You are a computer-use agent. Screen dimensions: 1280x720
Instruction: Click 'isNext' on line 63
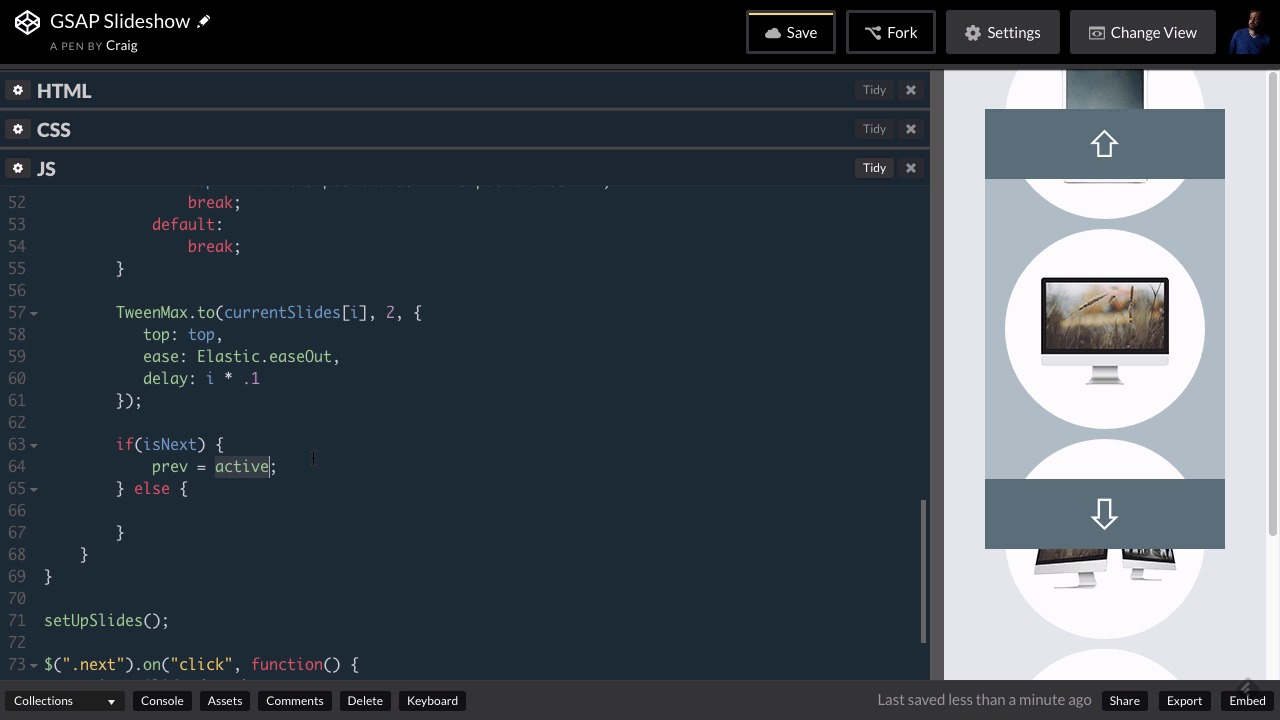pyautogui.click(x=170, y=445)
